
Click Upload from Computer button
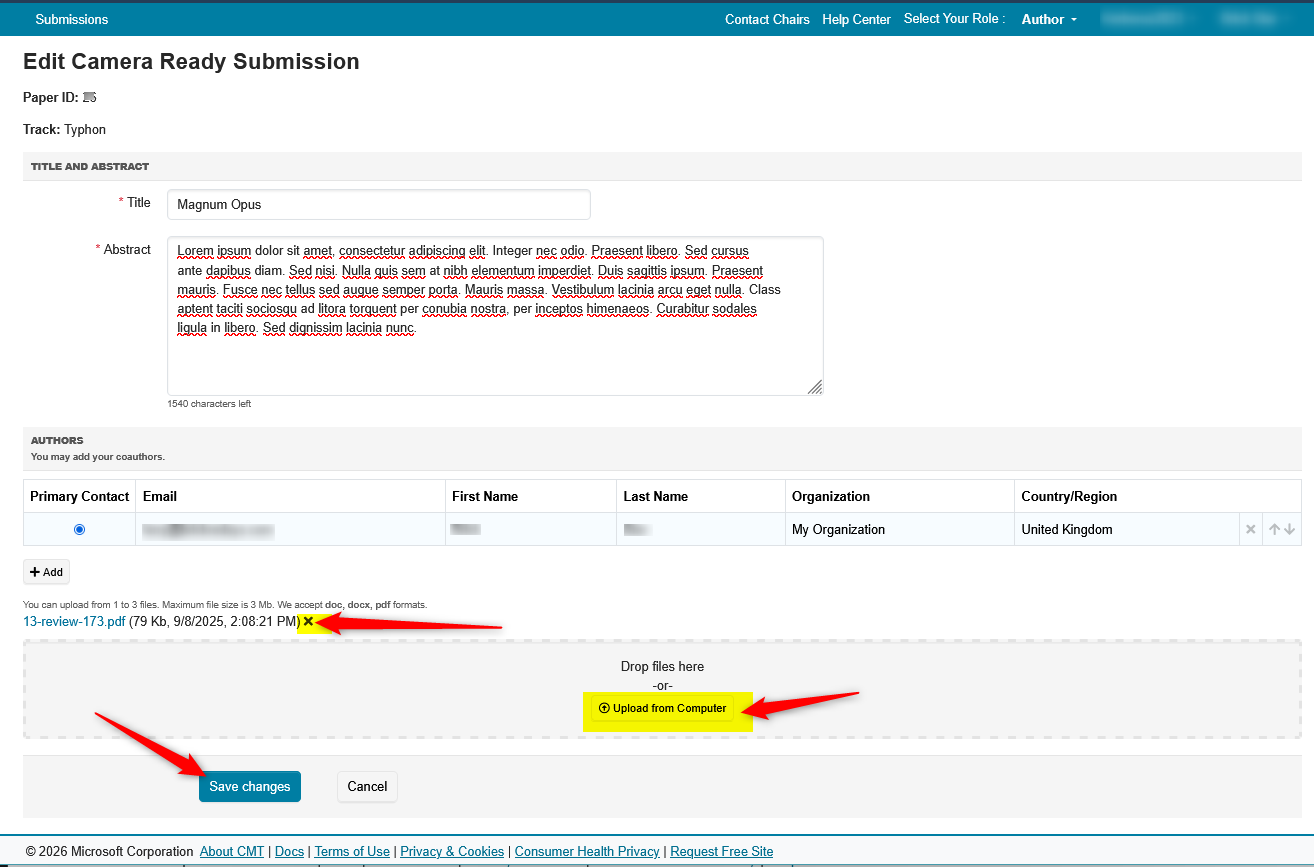click(662, 708)
